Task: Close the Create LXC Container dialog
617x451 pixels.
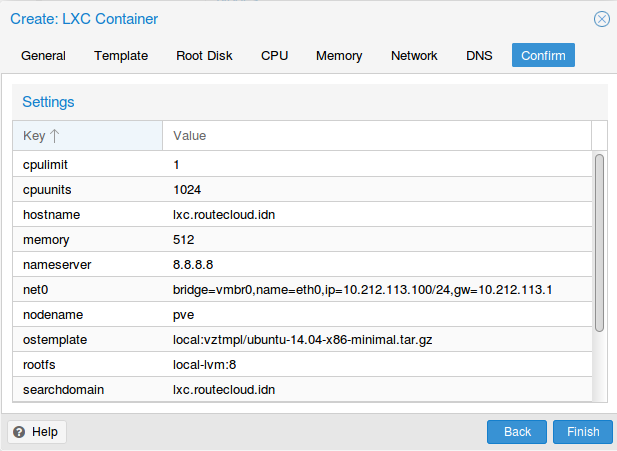Action: pos(602,19)
